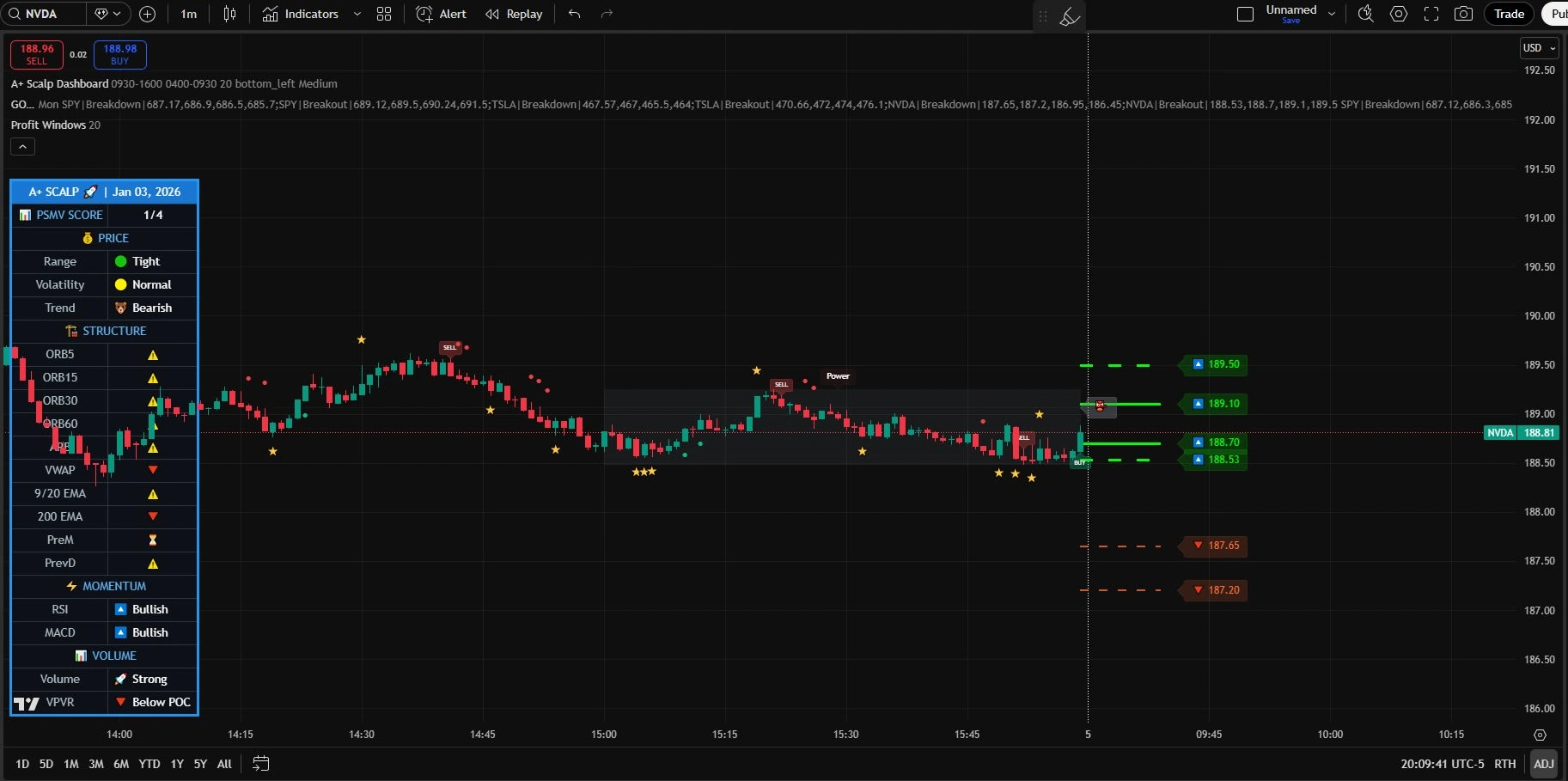Open the NVDA symbol search
The height and width of the screenshot is (781, 1568).
[43, 14]
